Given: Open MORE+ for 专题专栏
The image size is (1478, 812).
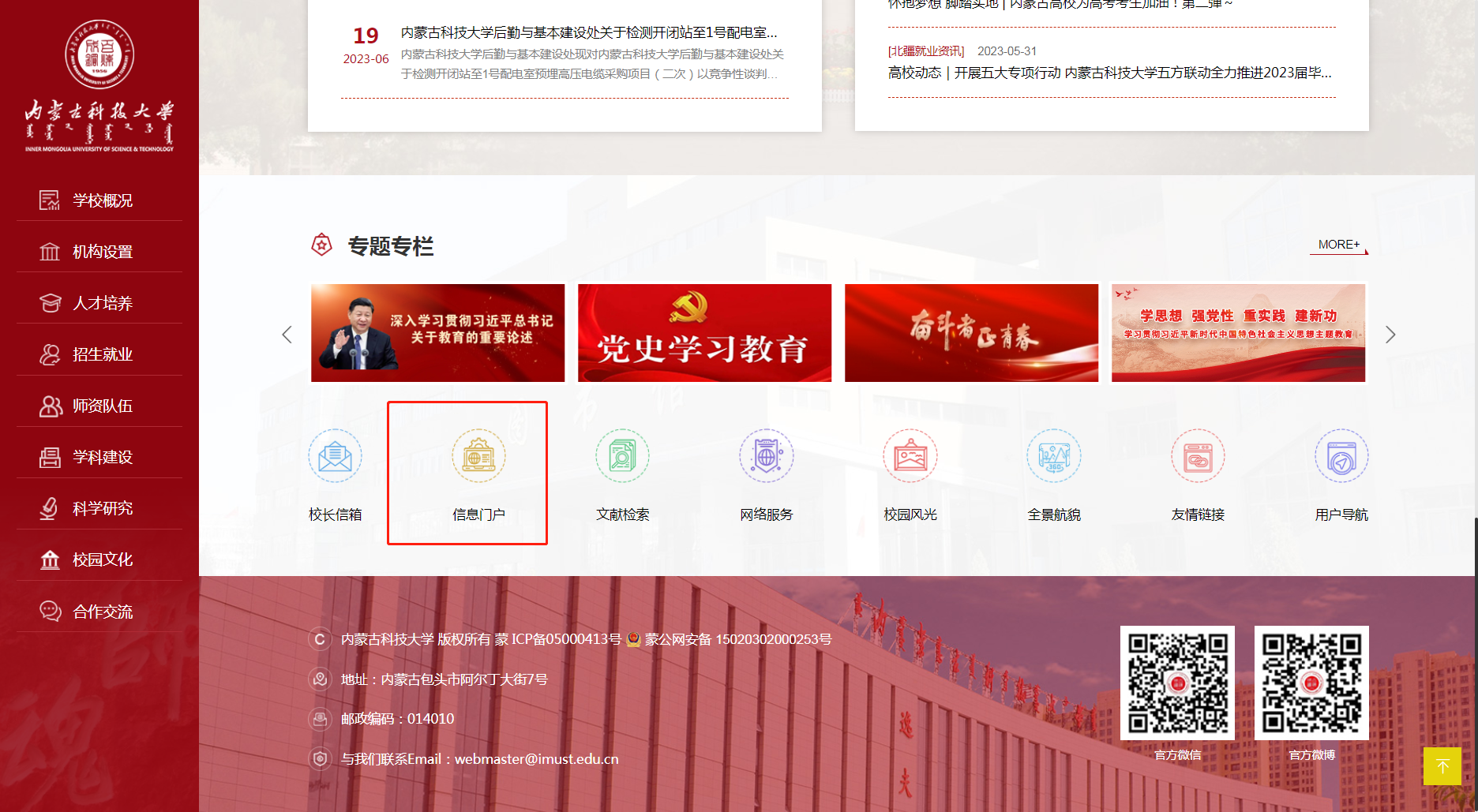Looking at the screenshot, I should 1337,245.
